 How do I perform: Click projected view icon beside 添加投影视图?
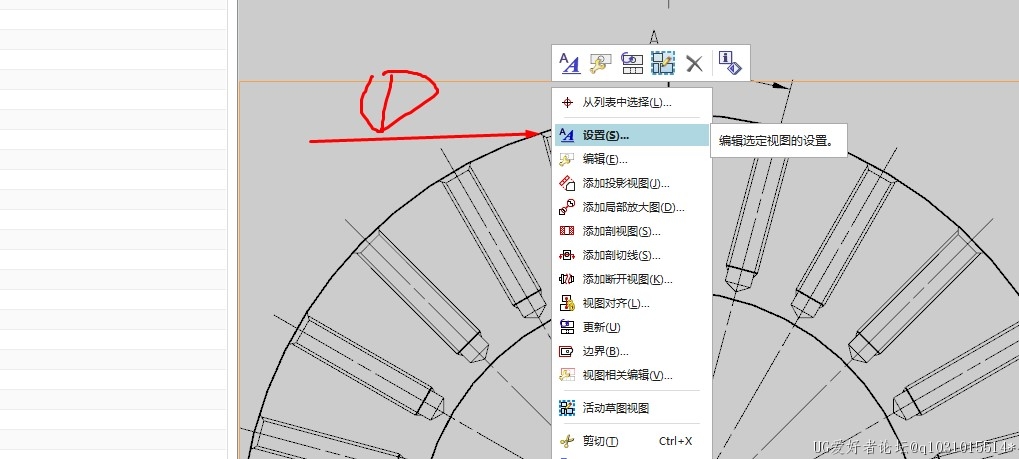[567, 183]
